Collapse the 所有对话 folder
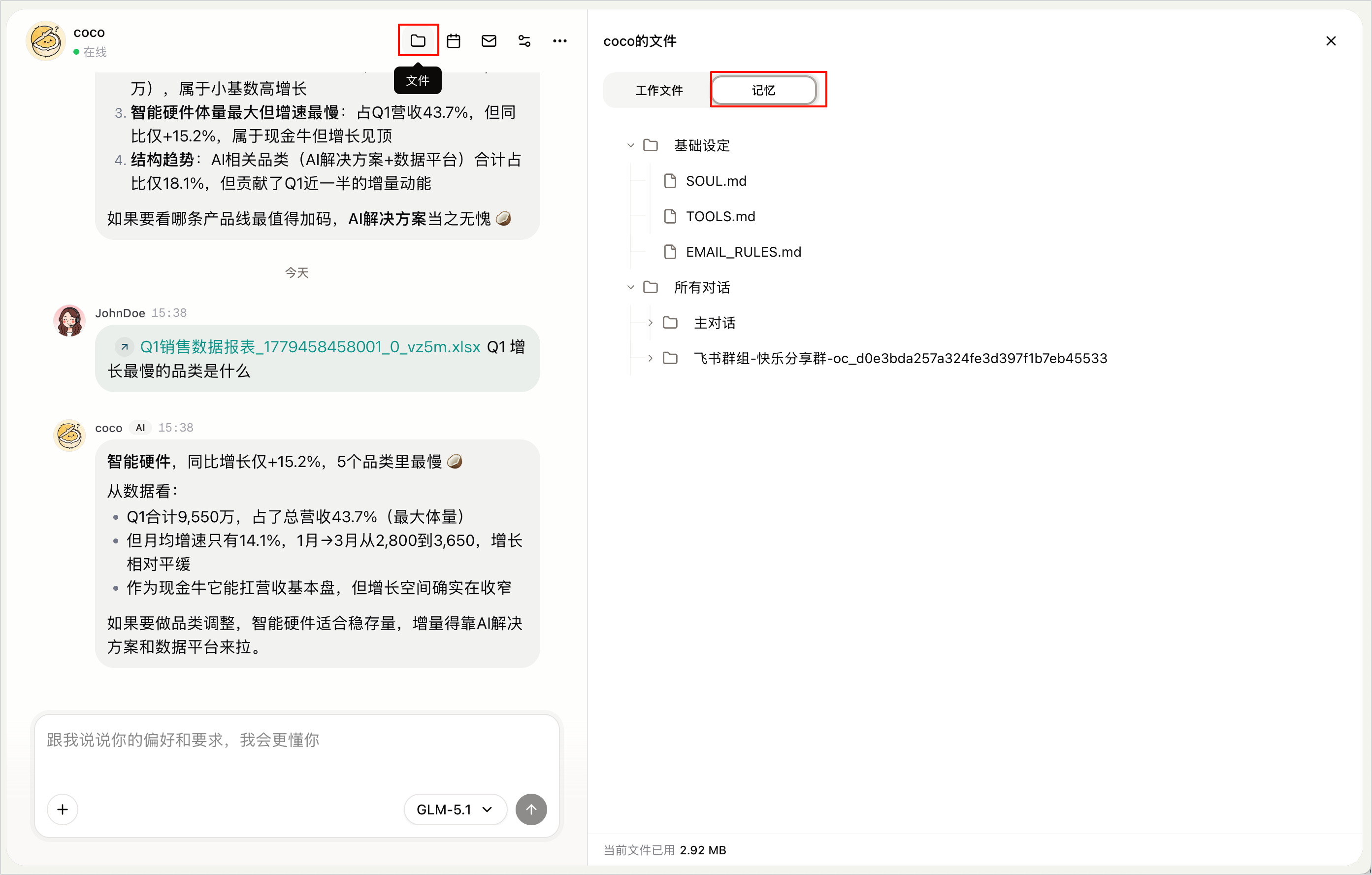The height and width of the screenshot is (875, 1372). pos(630,287)
